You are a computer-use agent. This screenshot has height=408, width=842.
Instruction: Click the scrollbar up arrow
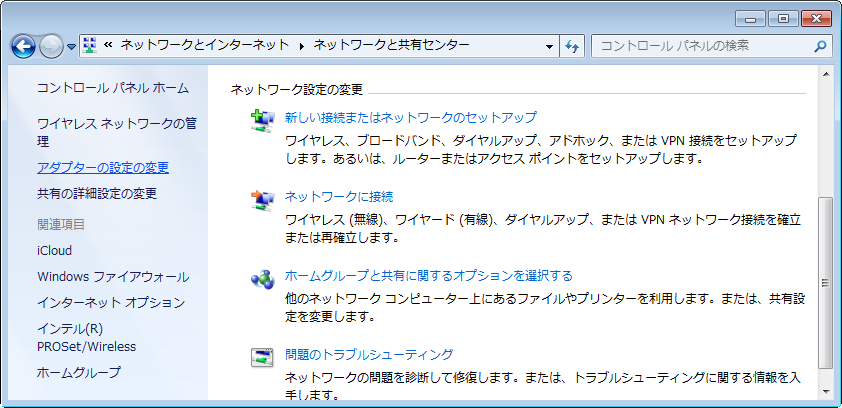(826, 75)
